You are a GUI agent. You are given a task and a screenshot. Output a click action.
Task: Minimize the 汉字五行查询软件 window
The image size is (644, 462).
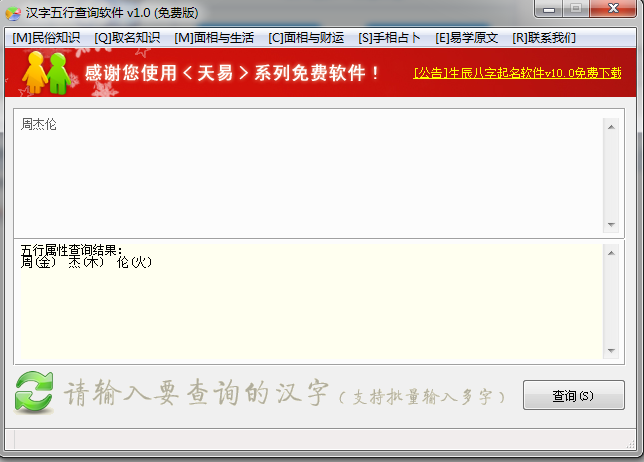(x=549, y=9)
